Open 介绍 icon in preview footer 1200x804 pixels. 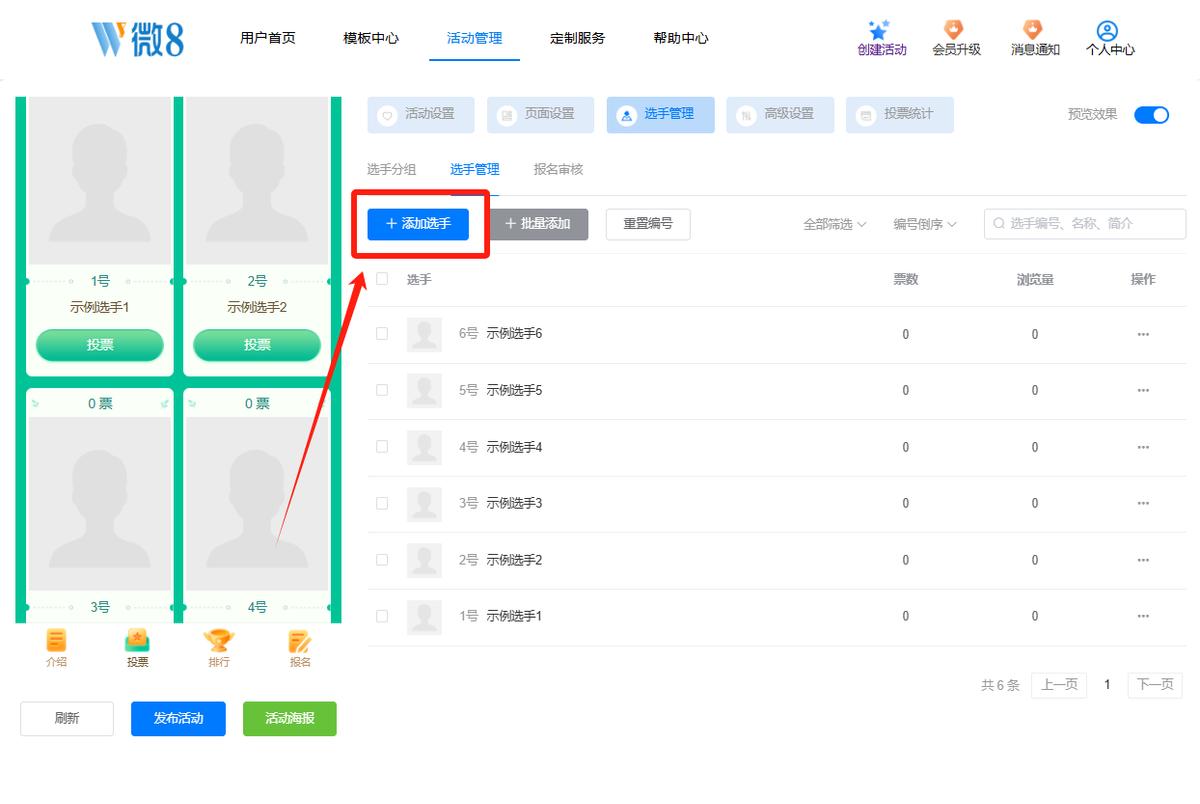(x=56, y=640)
